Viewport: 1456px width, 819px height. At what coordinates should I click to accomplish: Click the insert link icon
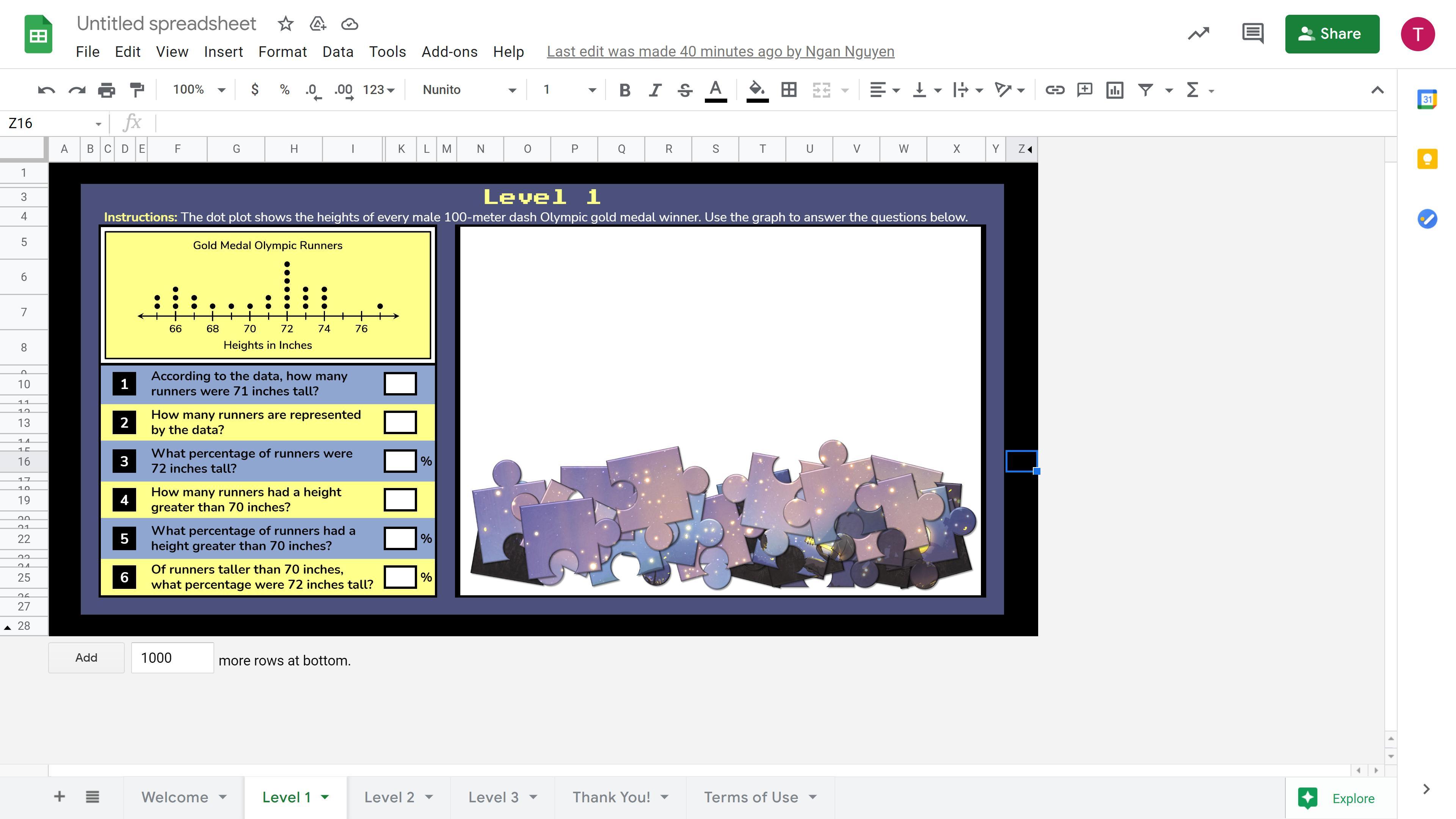(1054, 90)
